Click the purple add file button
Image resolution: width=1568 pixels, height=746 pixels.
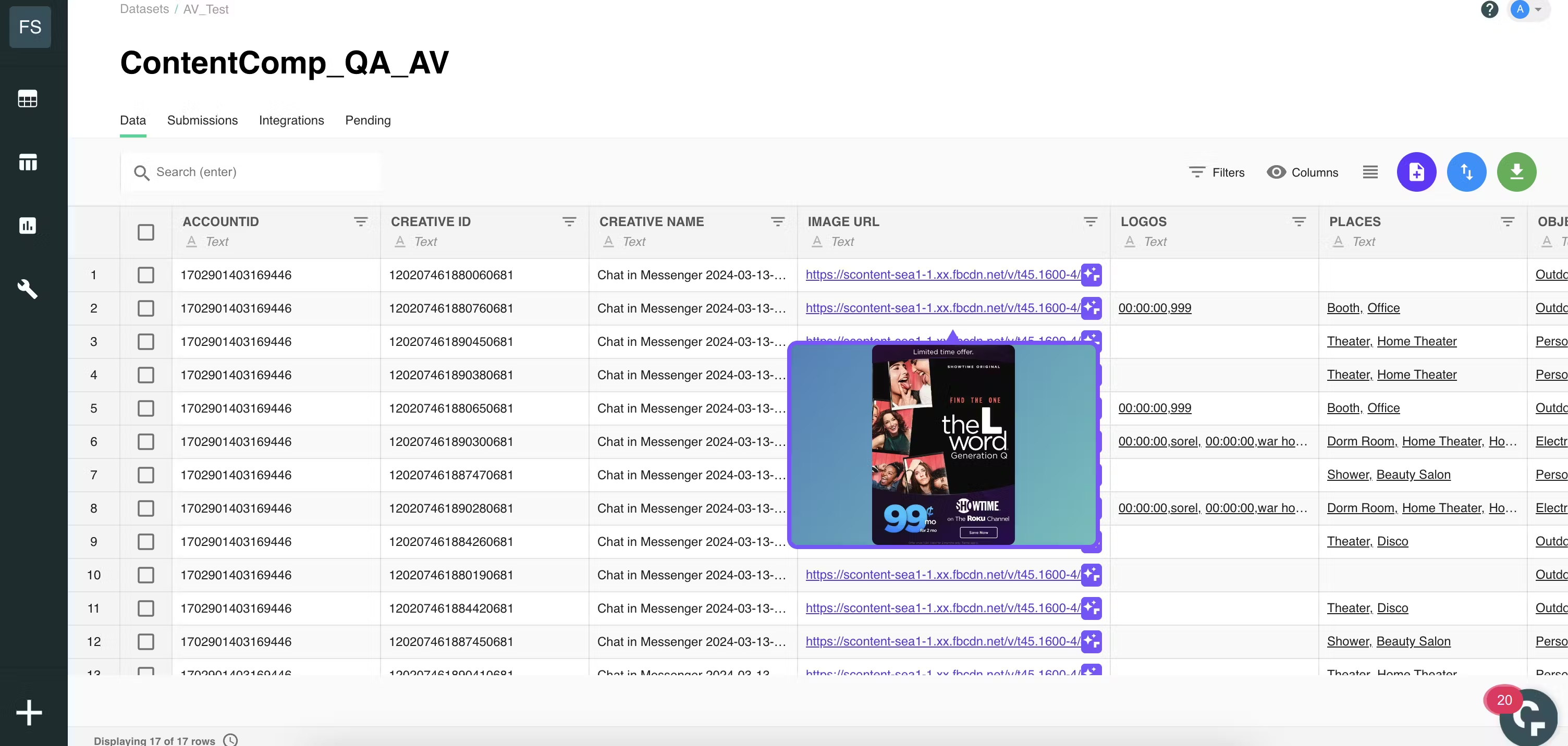pos(1416,172)
